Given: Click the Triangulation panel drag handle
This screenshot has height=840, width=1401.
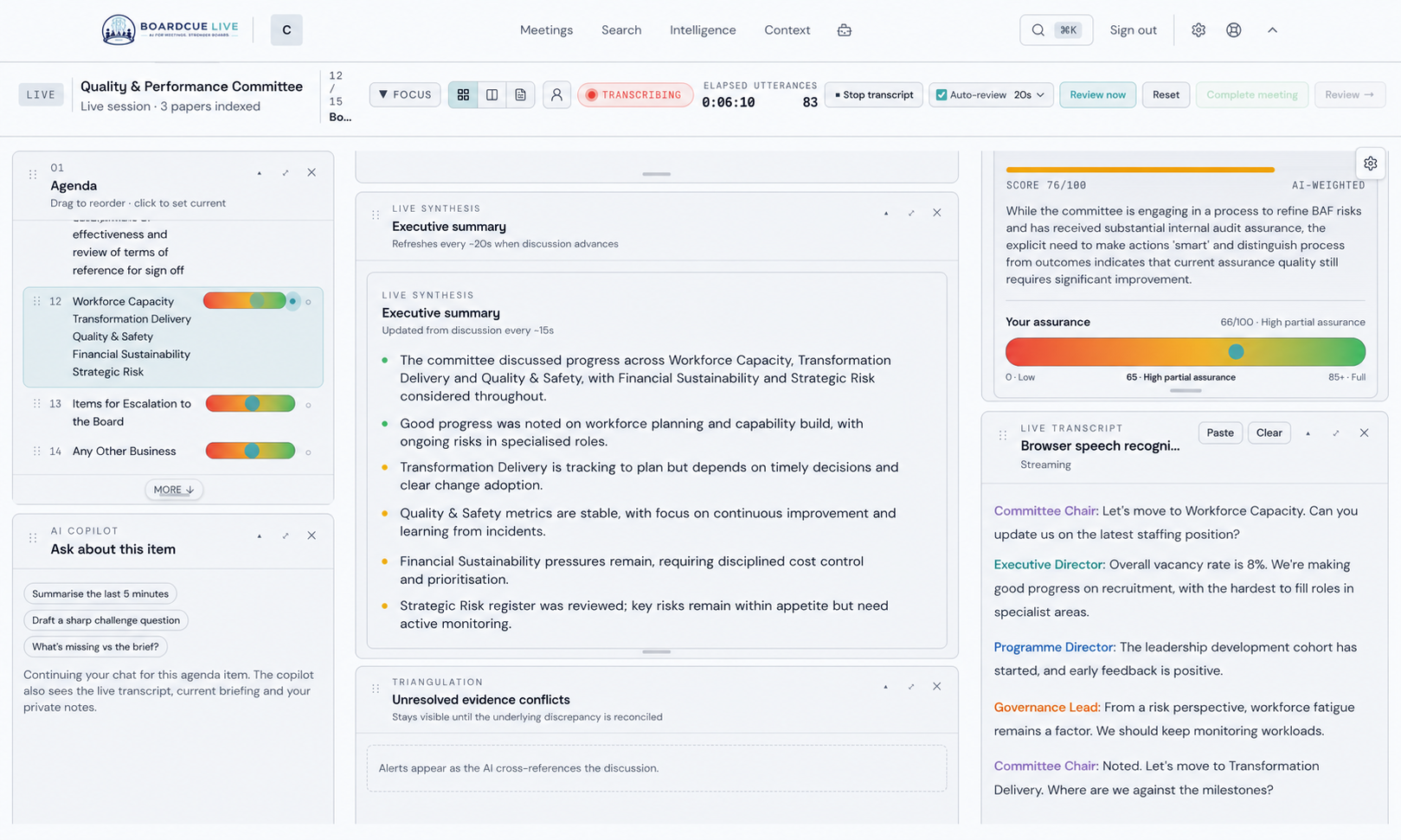Looking at the screenshot, I should [376, 689].
